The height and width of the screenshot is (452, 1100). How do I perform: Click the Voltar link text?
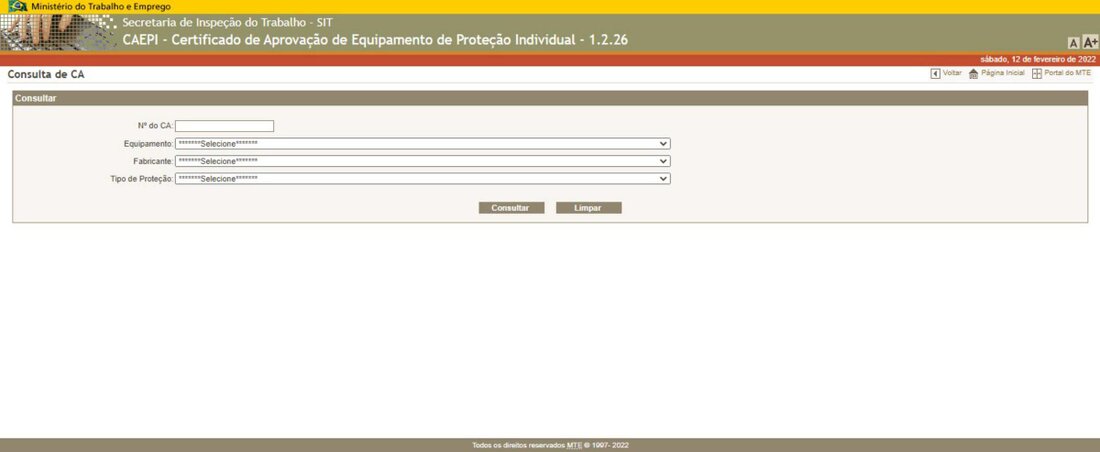click(952, 74)
